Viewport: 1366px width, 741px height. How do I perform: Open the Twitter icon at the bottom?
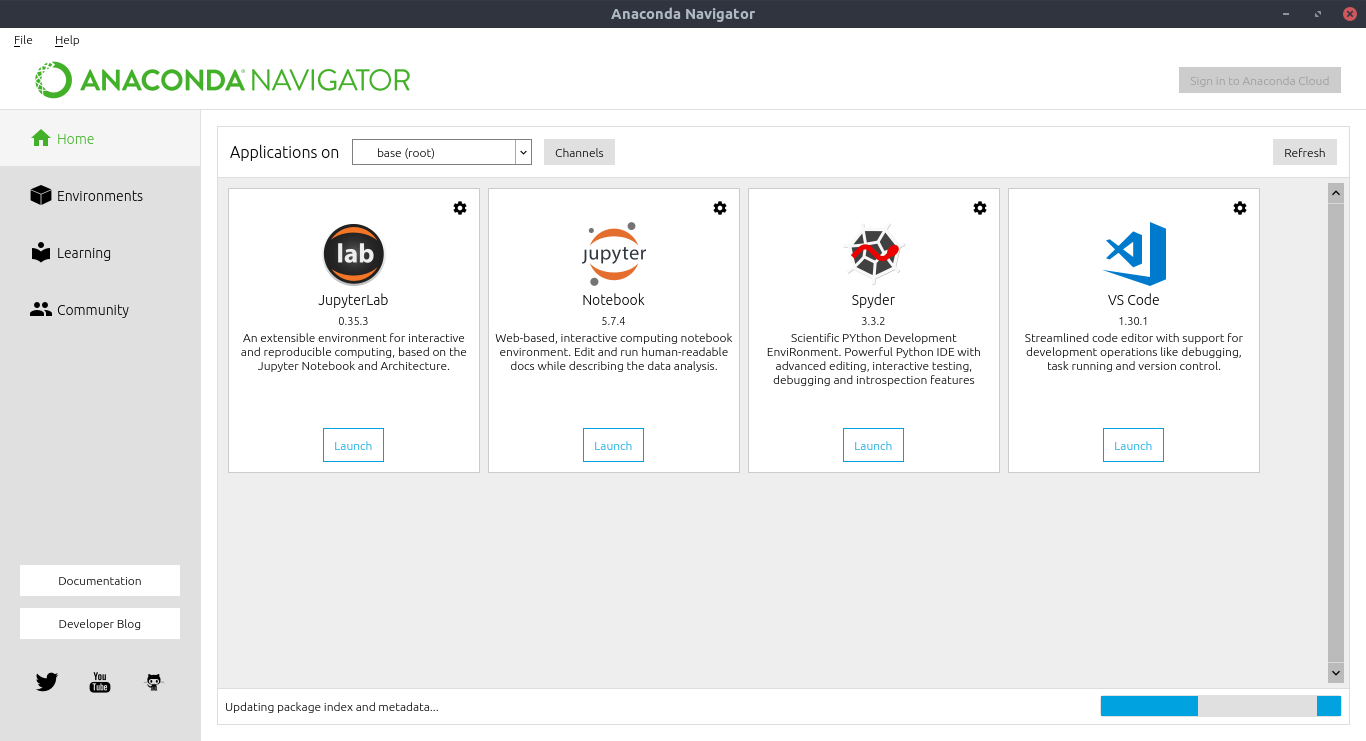46,681
